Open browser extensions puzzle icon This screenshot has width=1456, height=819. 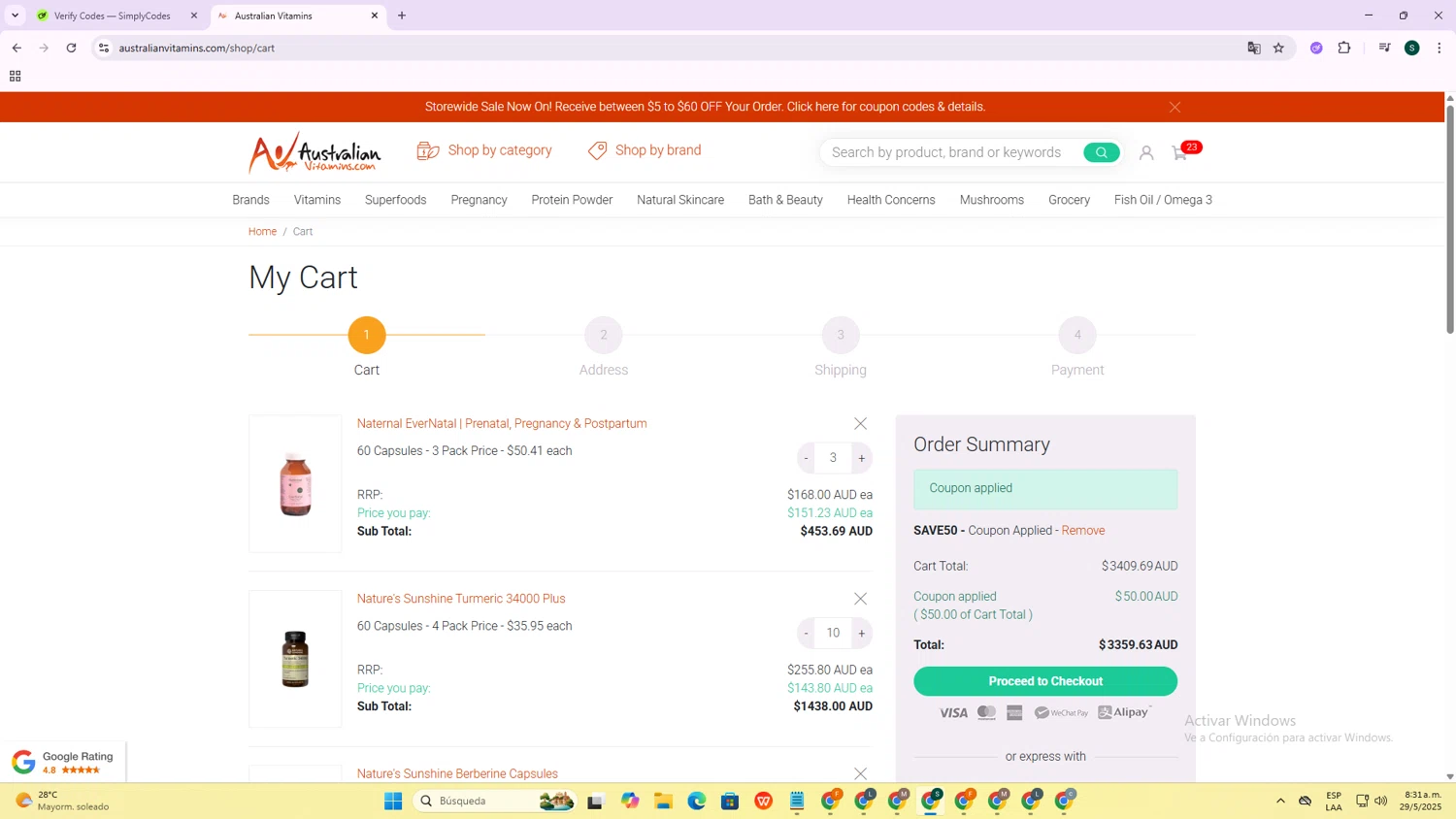(1344, 48)
